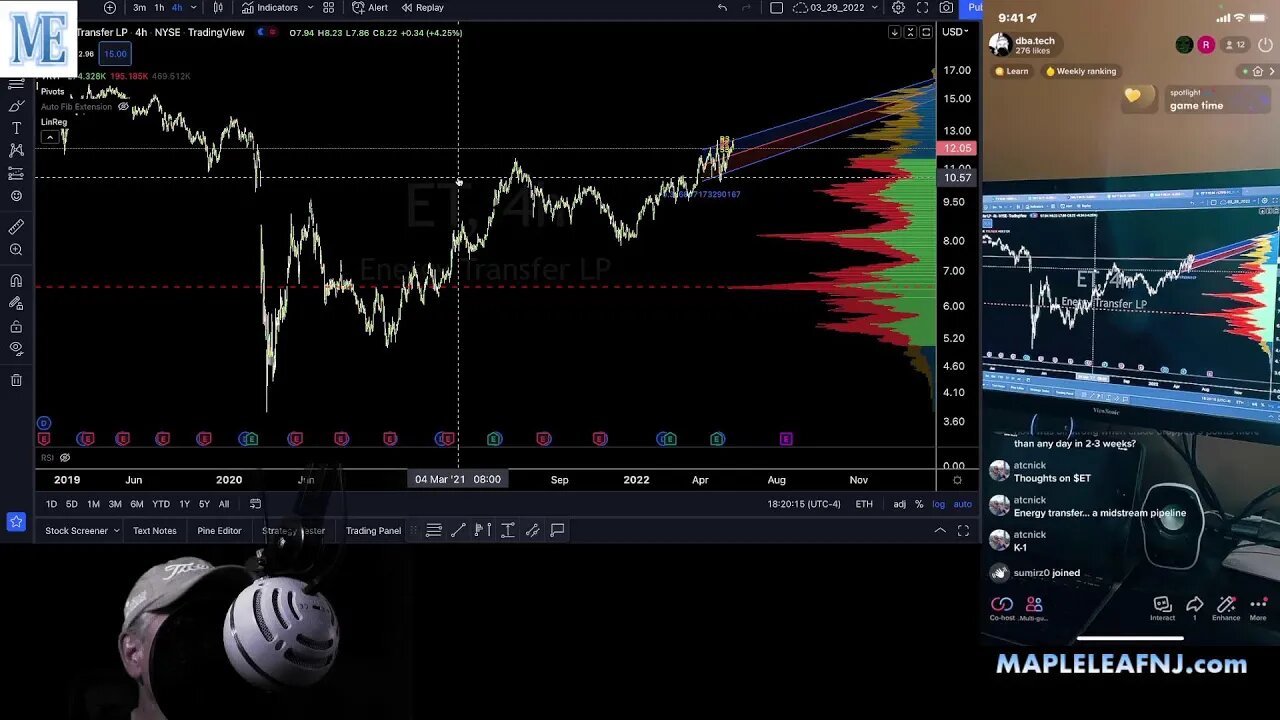Viewport: 1280px width, 720px height.
Task: Start bar Replay mode
Action: point(423,7)
